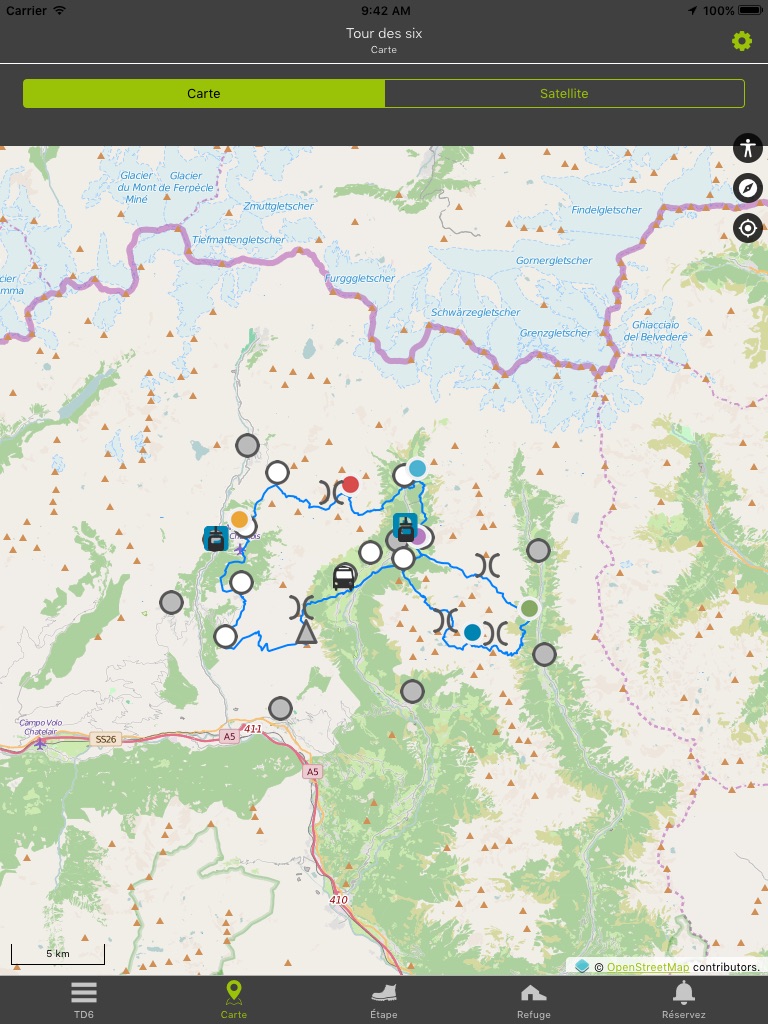Tap the dark blue stage marker dot
The image size is (768, 1024).
(472, 632)
